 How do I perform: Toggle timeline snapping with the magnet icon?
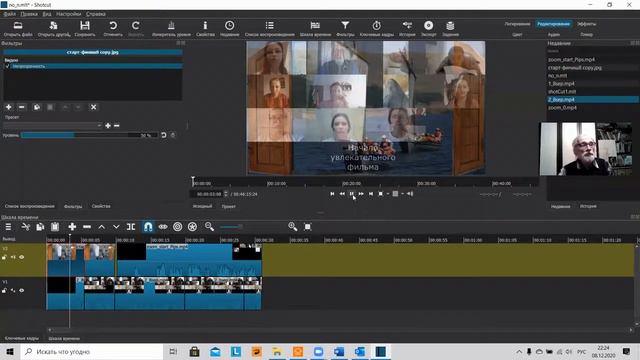click(148, 227)
